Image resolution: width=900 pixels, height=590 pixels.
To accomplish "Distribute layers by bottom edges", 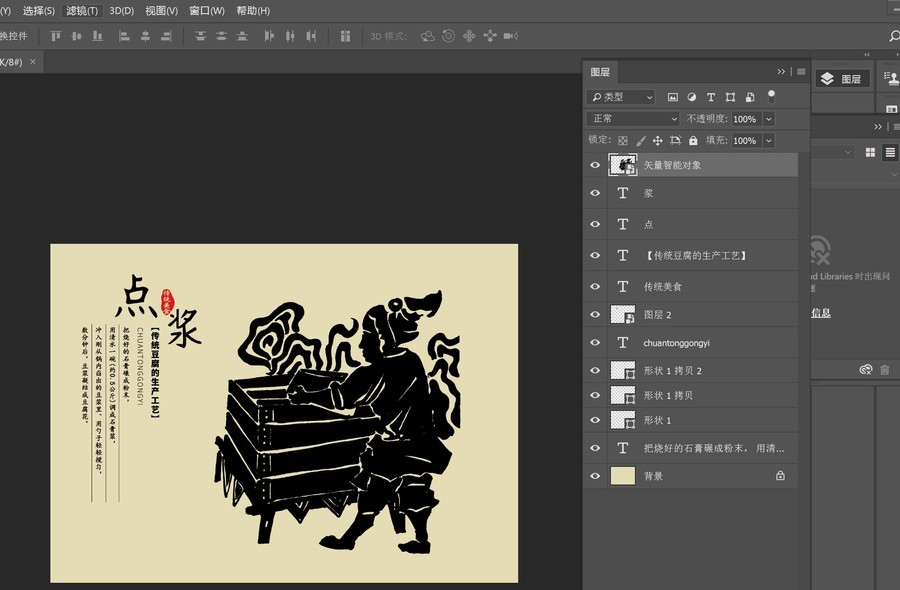I will point(242,36).
